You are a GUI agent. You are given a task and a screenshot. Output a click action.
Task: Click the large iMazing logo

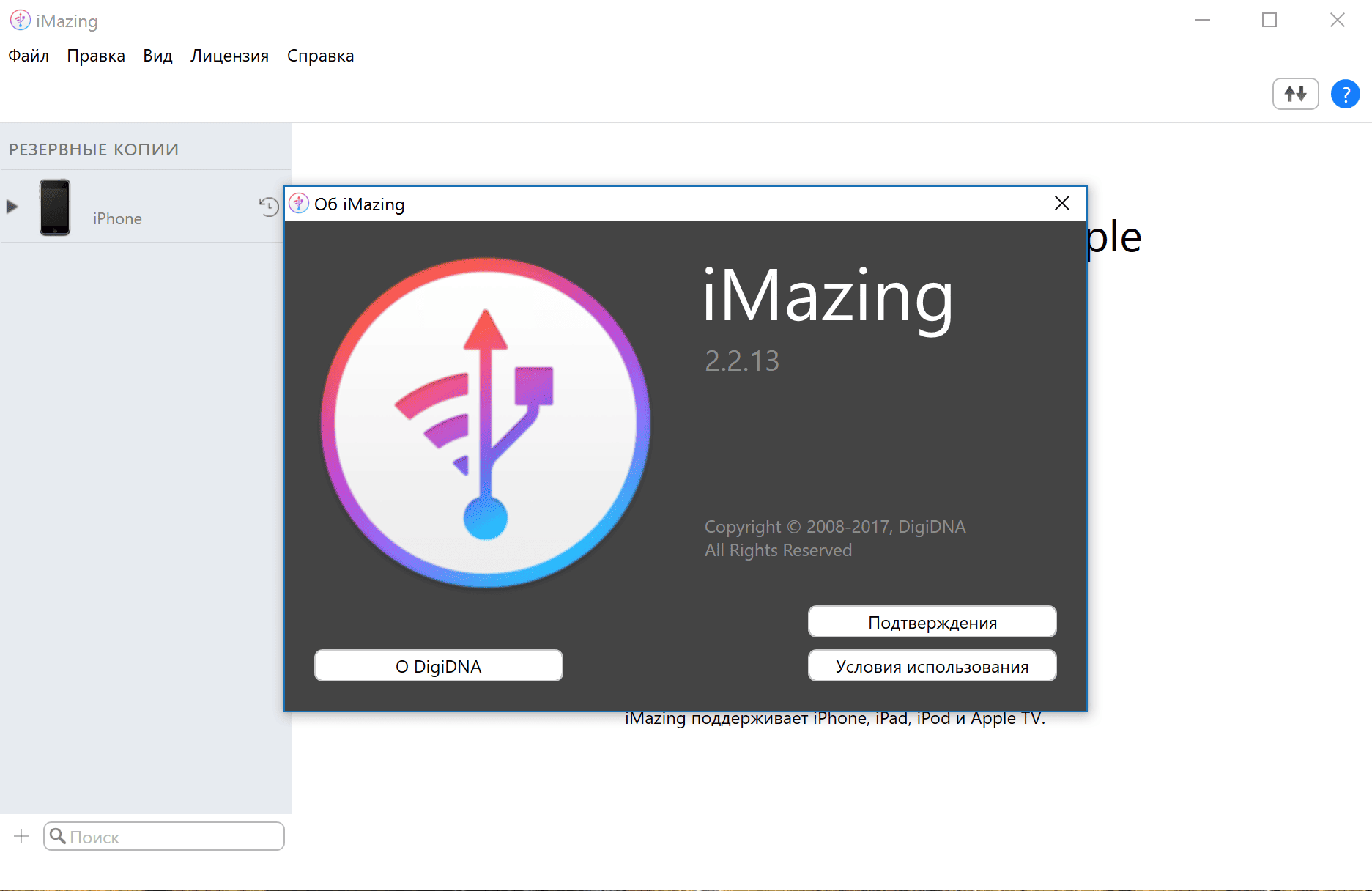click(x=485, y=423)
